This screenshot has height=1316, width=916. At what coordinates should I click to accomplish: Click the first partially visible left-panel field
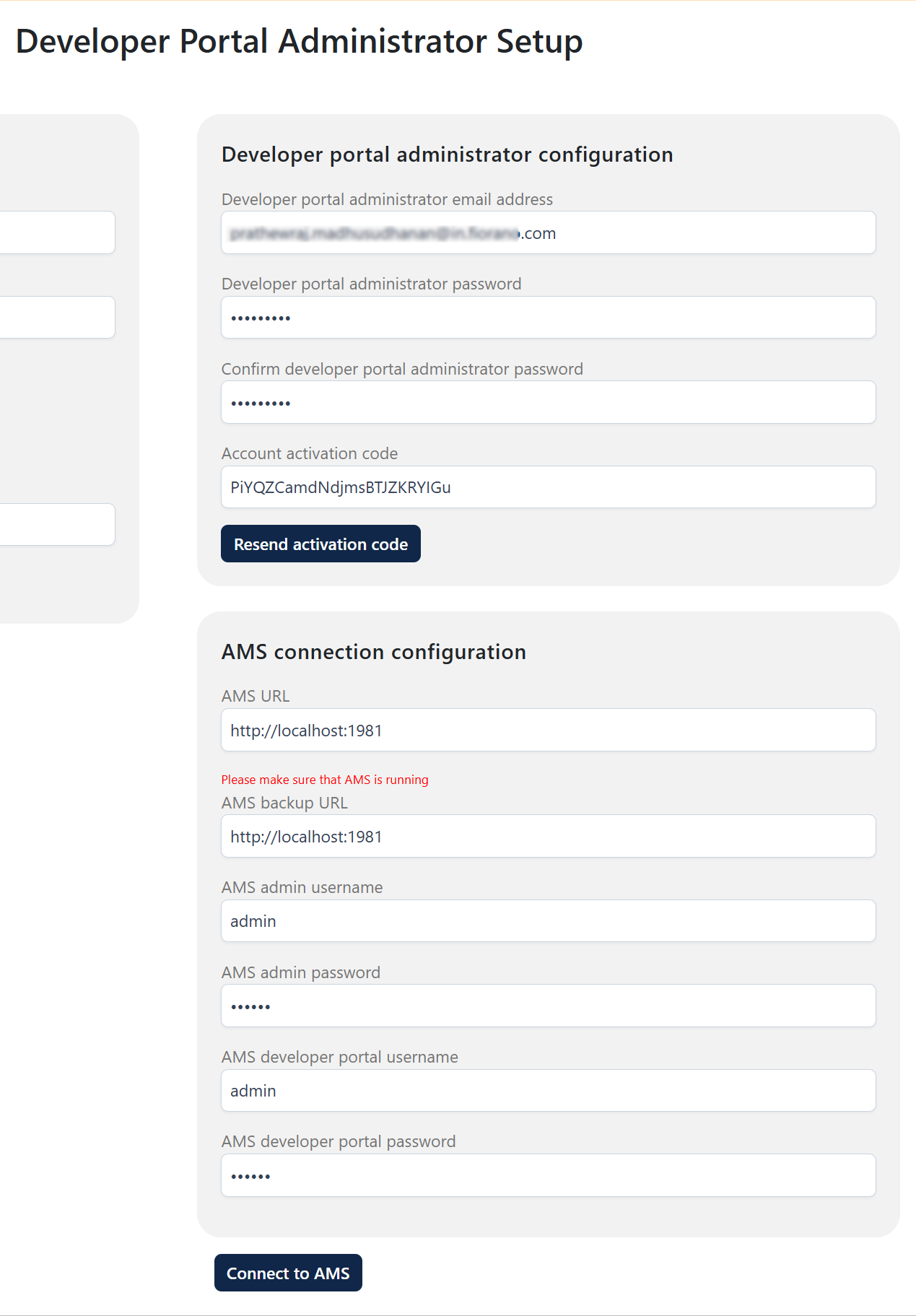[57, 232]
